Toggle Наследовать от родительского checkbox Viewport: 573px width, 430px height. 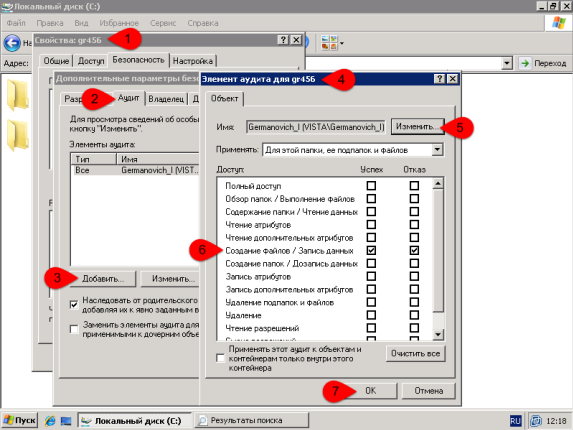(x=74, y=304)
